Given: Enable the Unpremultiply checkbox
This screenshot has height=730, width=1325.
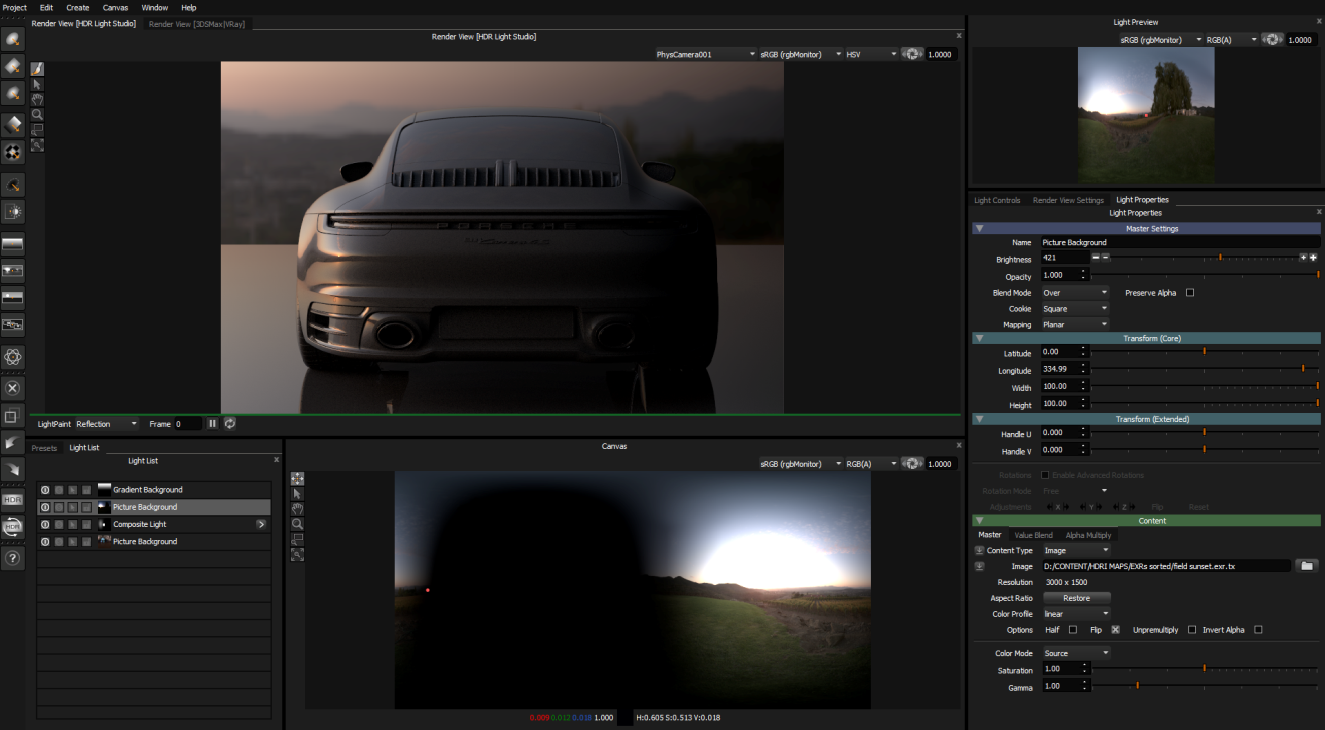Looking at the screenshot, I should [1192, 630].
